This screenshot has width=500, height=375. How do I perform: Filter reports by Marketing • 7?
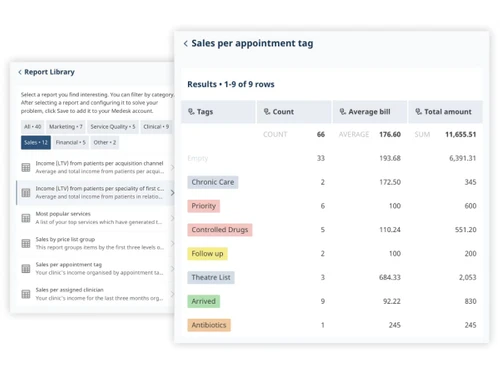tap(66, 127)
